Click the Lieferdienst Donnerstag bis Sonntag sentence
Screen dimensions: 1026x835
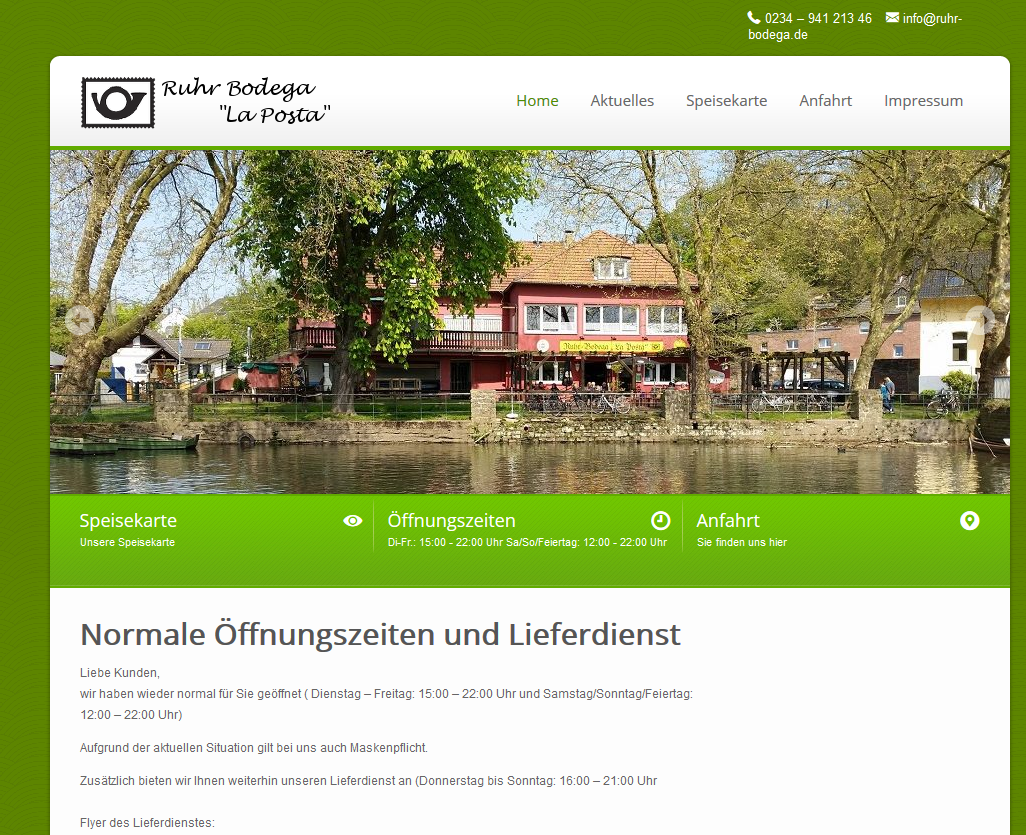(x=368, y=781)
